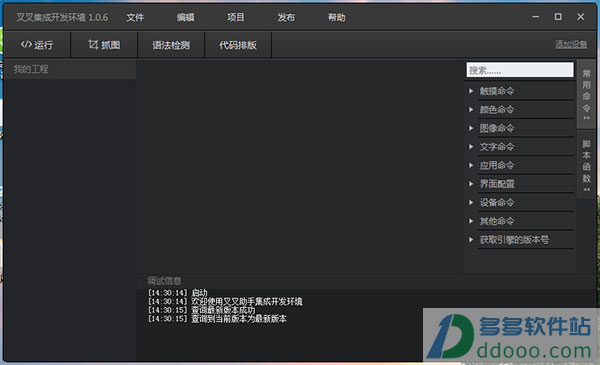Maximize the IDE window
The height and width of the screenshot is (365, 600).
(558, 17)
